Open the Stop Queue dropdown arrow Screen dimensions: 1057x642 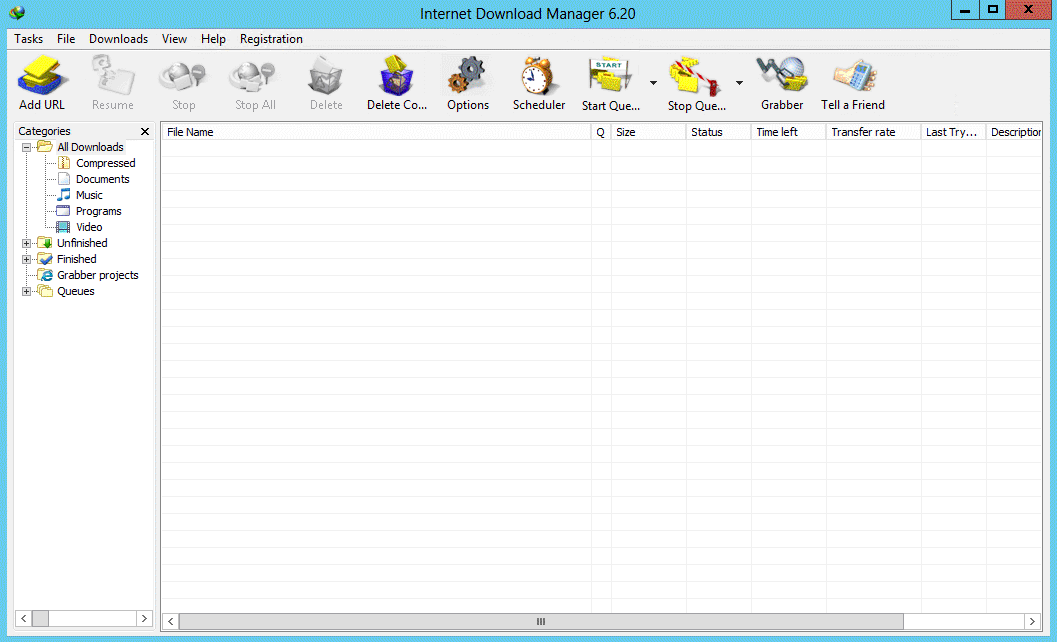(x=739, y=83)
